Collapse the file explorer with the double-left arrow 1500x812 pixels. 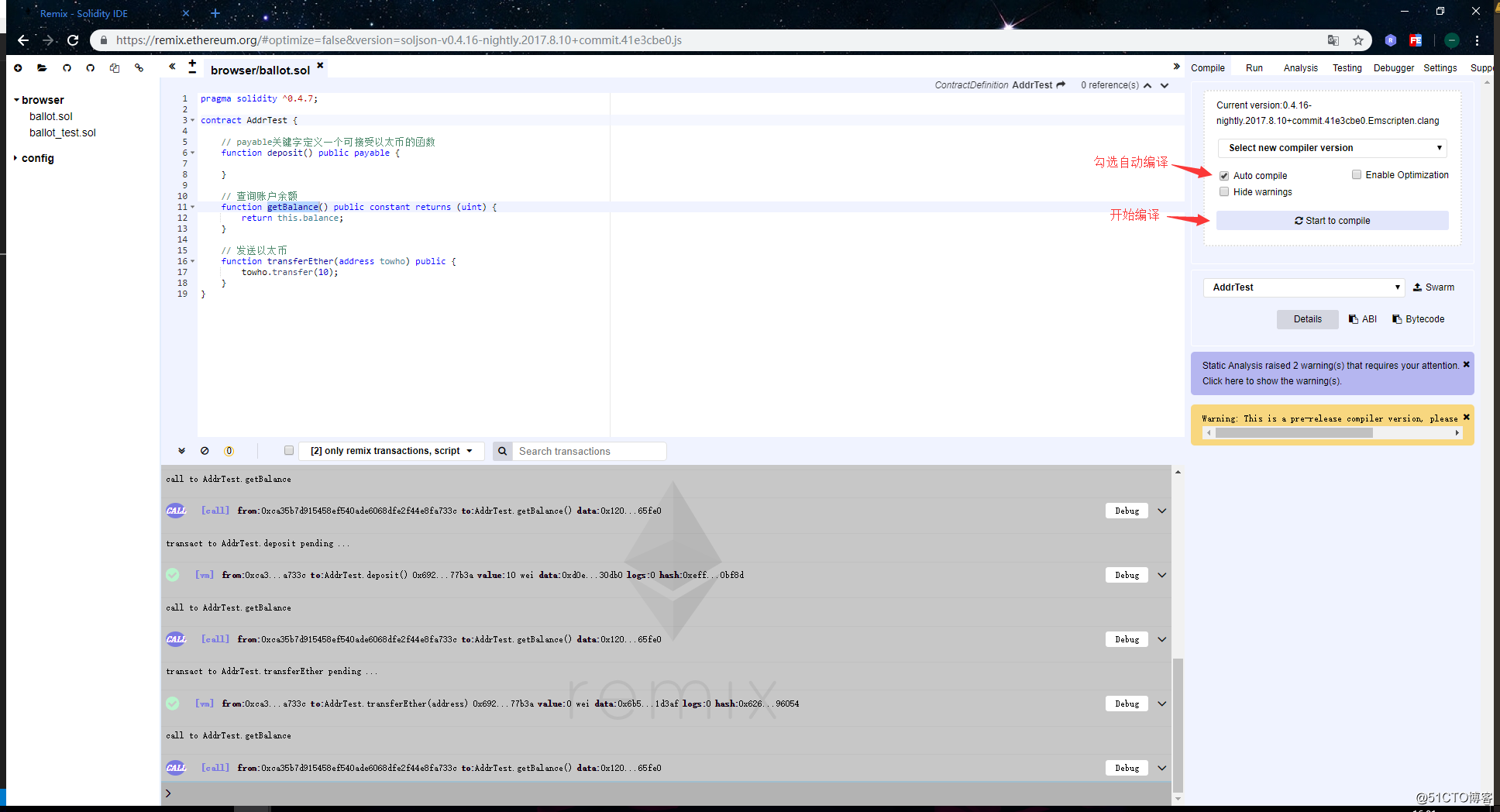coord(172,67)
